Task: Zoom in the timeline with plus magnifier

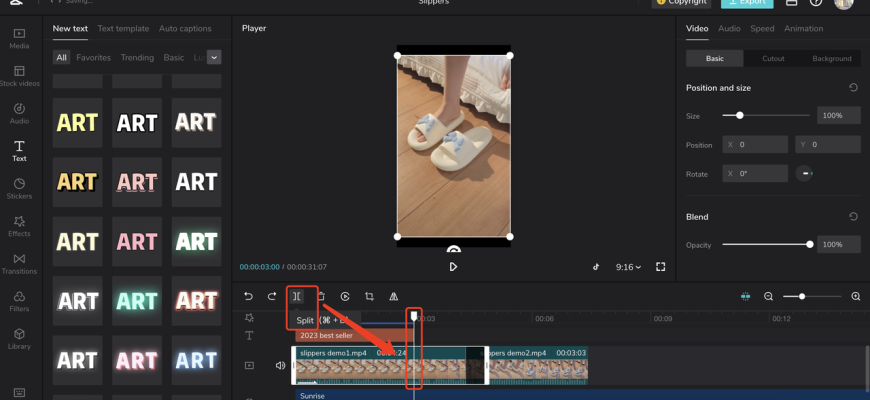Action: tap(856, 297)
